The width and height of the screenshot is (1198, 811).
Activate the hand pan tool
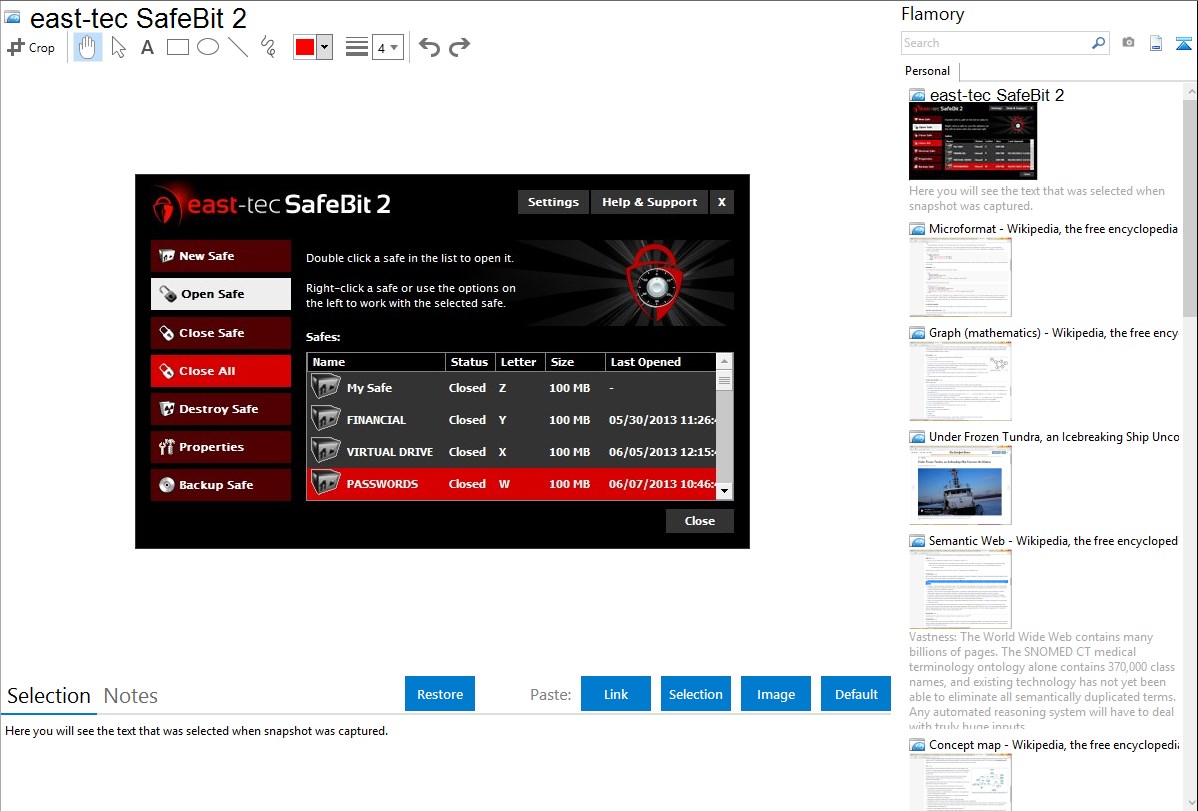(x=87, y=47)
